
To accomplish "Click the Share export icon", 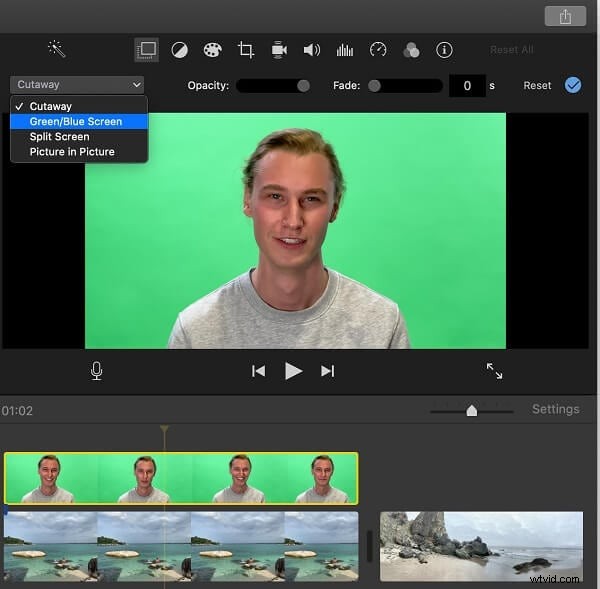I will click(565, 16).
